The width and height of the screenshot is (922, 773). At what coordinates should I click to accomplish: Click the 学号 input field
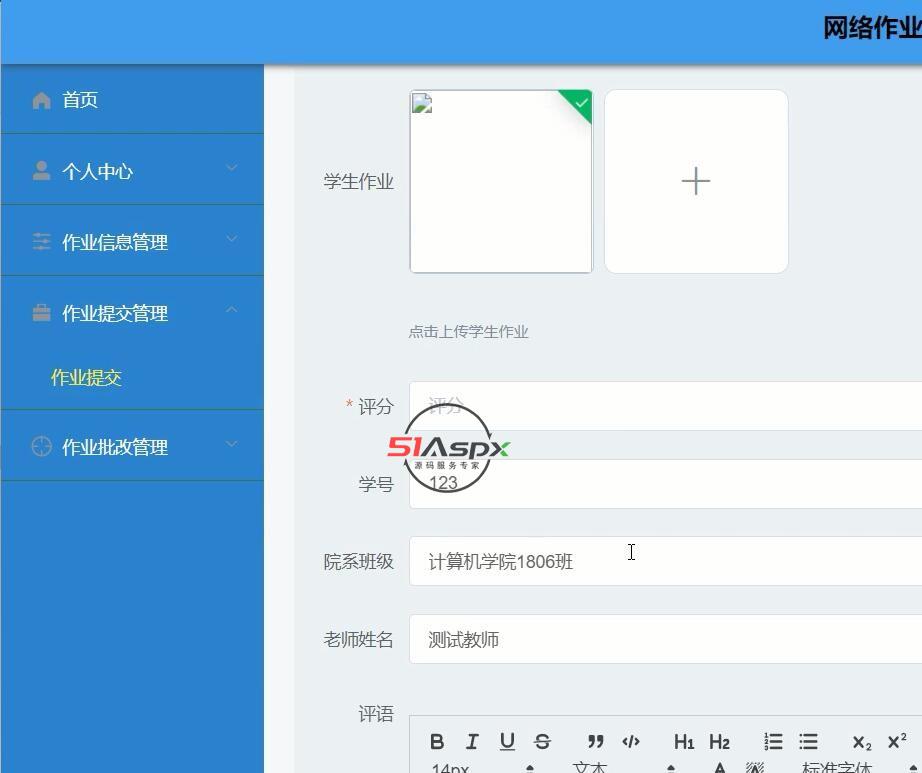click(666, 484)
